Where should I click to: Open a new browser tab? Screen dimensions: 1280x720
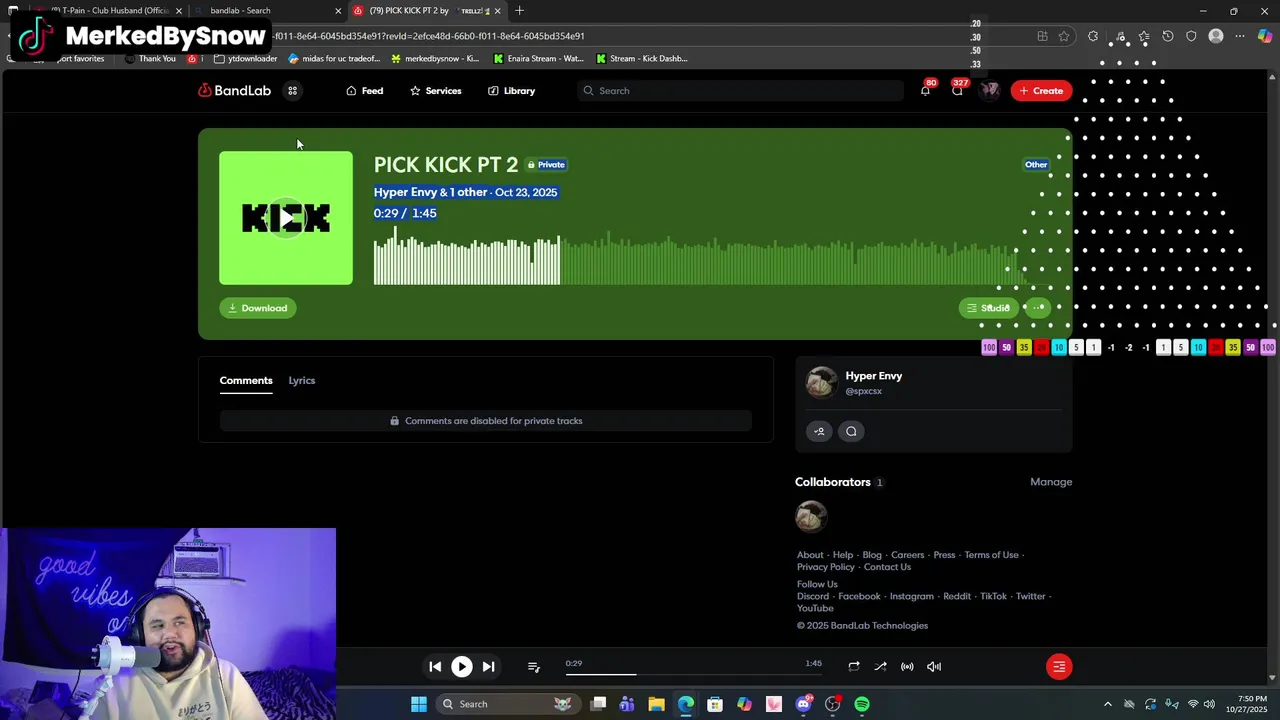tap(519, 11)
